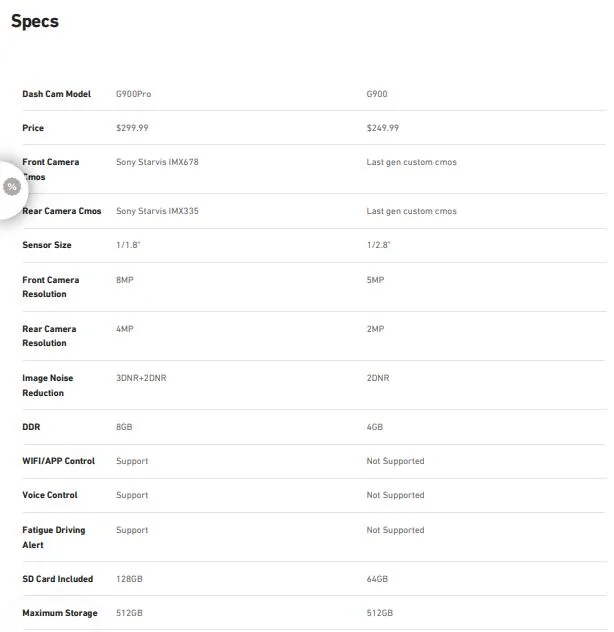Click Sony Starvis IMX335 text

click(157, 211)
